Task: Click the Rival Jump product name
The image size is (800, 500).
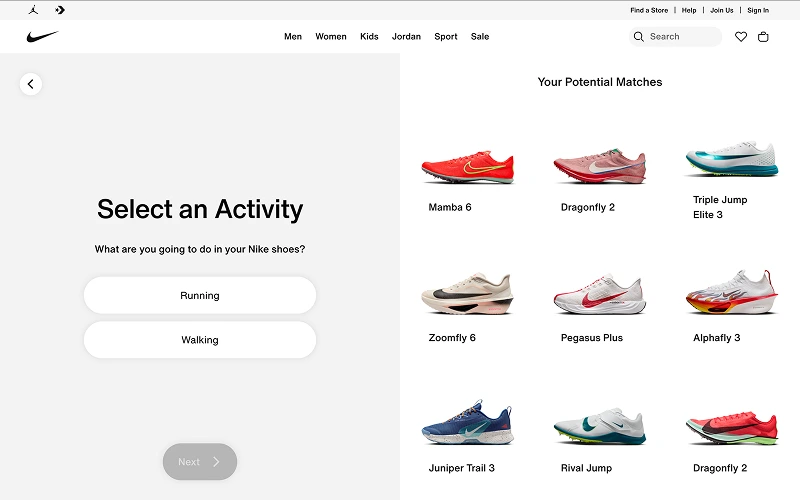Action: [x=586, y=468]
